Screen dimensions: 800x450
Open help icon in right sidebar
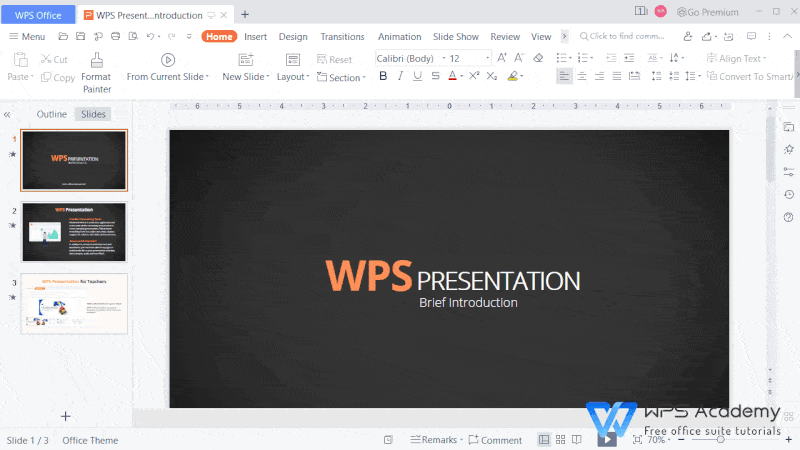789,217
